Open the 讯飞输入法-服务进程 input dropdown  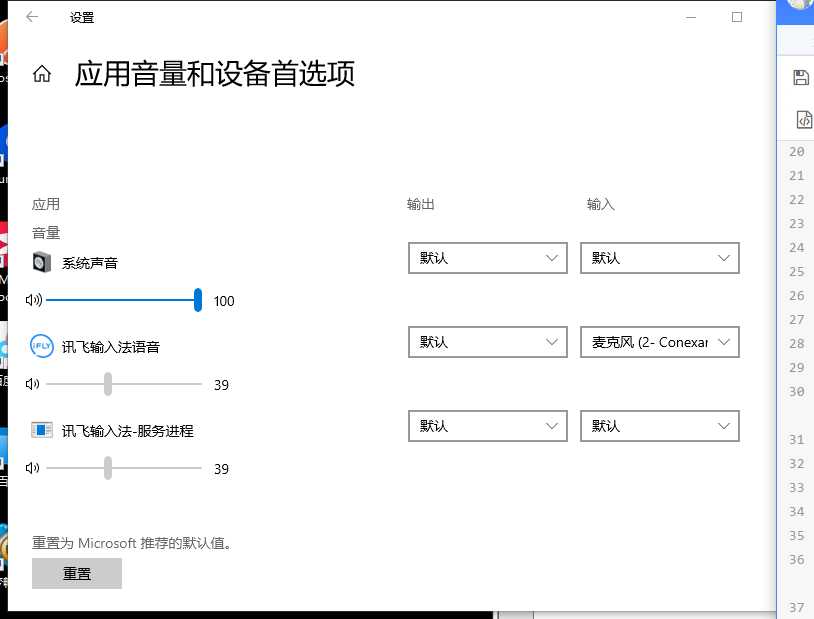point(659,426)
